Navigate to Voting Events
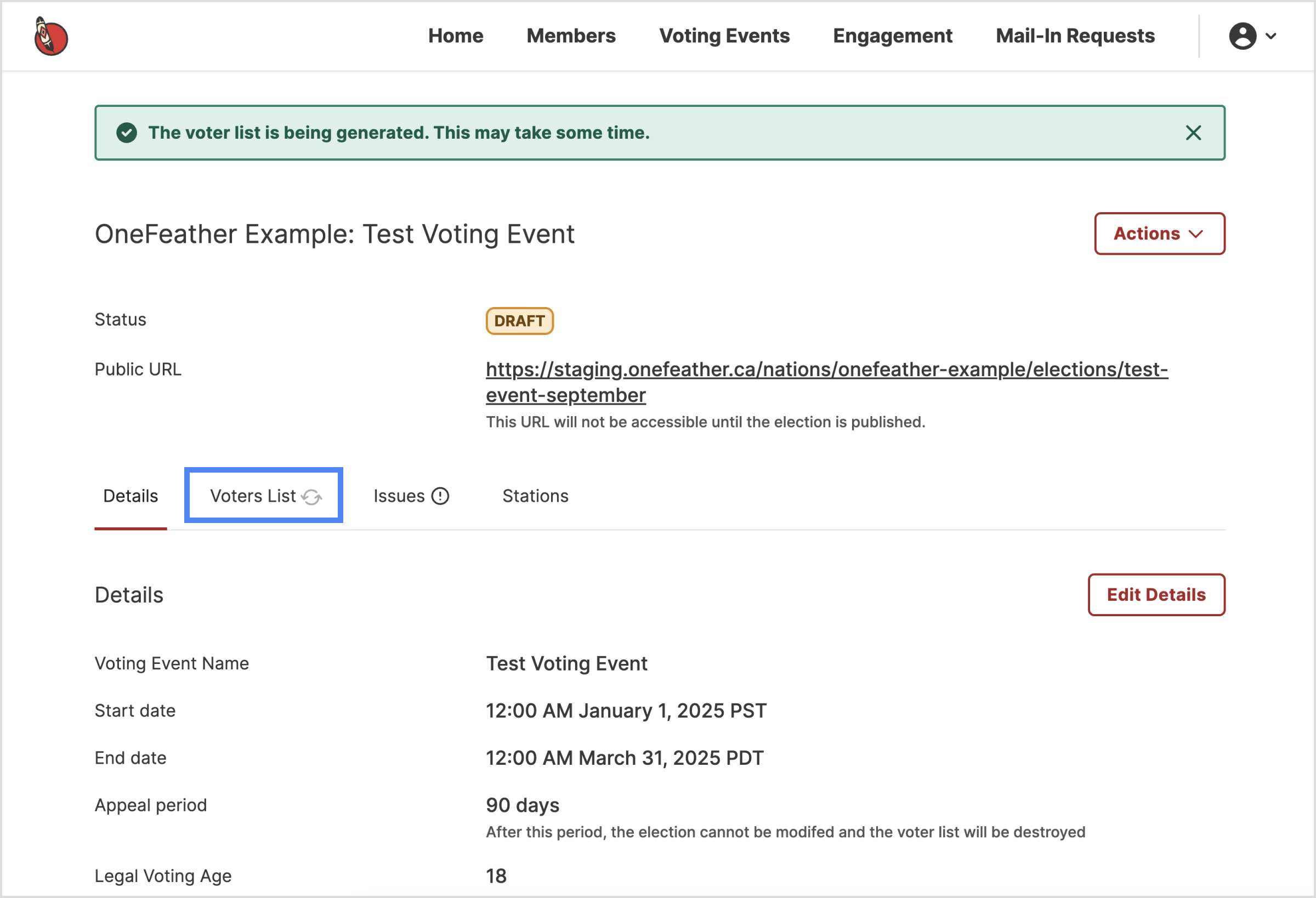The image size is (1316, 898). [724, 36]
